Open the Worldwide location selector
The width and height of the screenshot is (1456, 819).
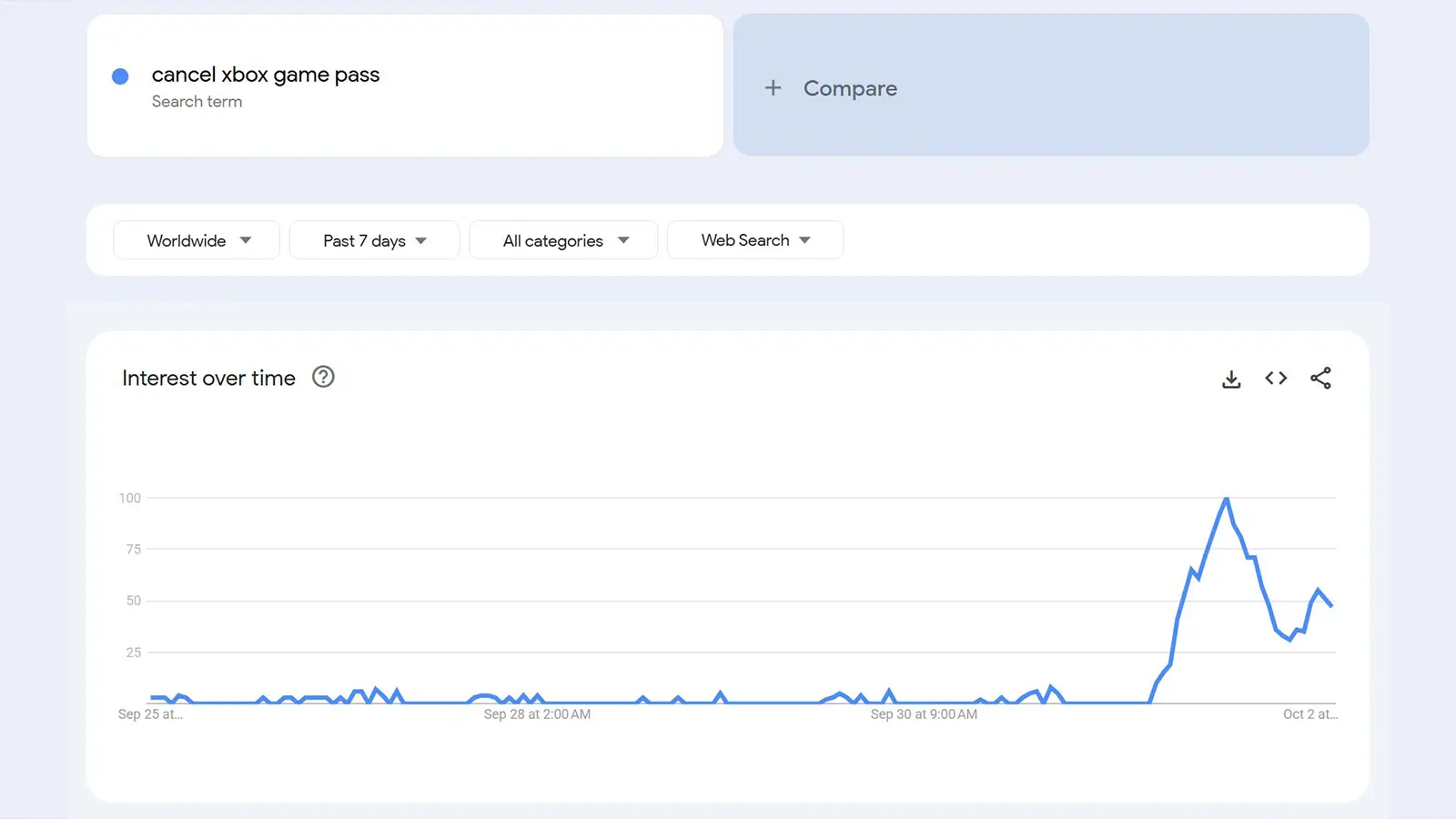186,240
